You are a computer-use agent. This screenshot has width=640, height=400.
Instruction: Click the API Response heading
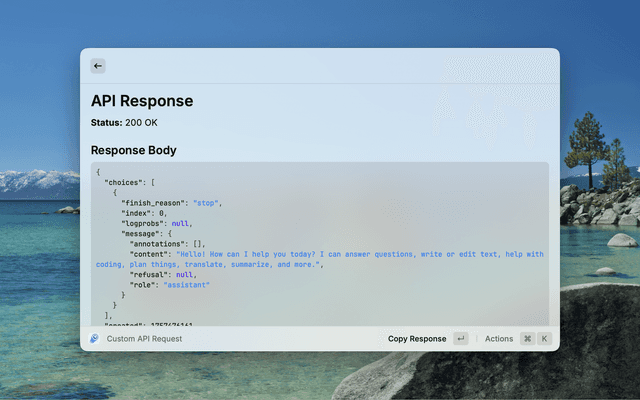click(142, 101)
